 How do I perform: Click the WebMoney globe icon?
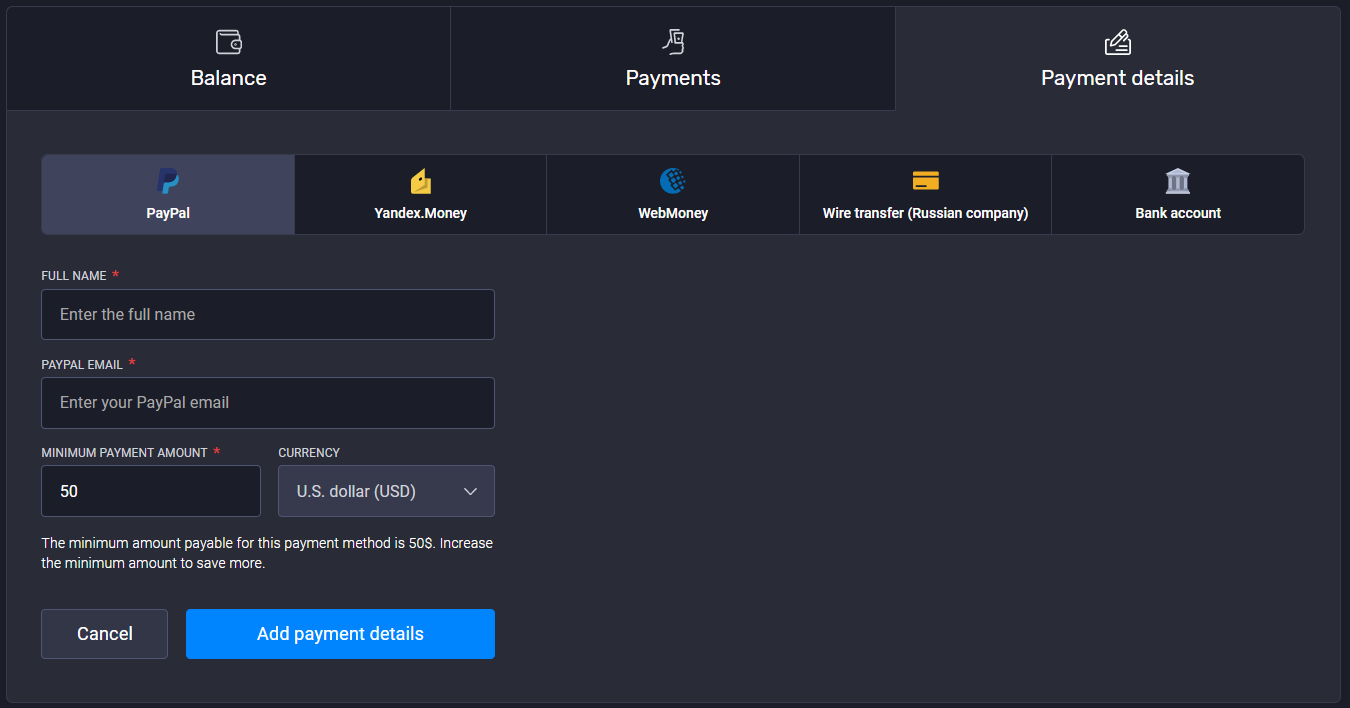(673, 181)
